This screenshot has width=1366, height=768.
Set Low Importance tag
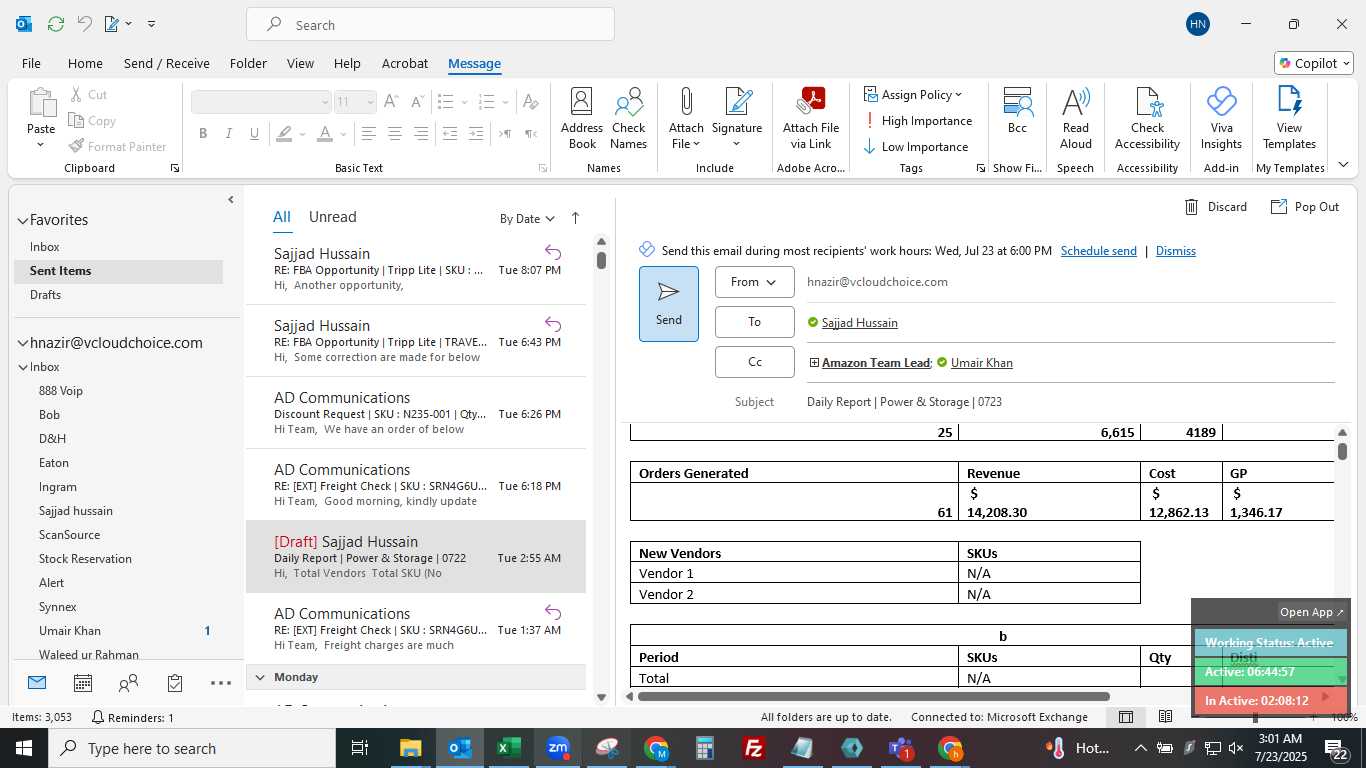tap(916, 147)
